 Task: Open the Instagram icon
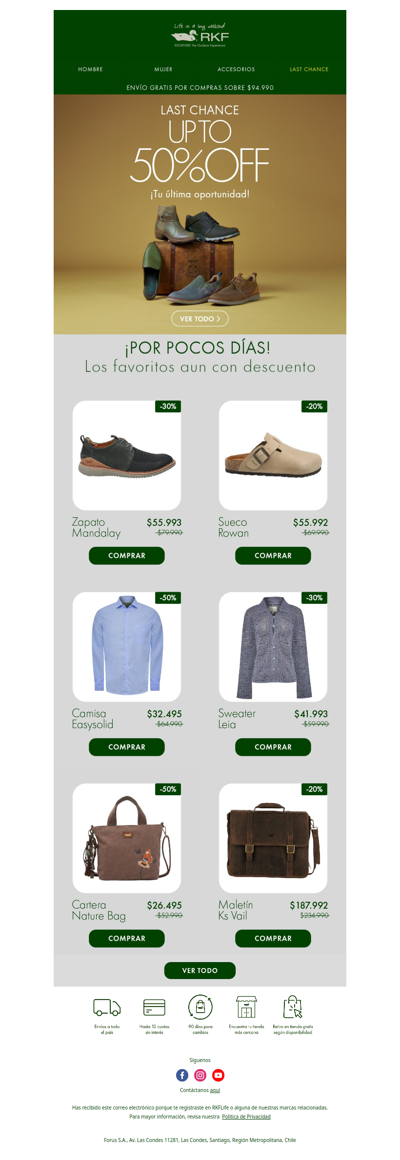(x=200, y=1075)
